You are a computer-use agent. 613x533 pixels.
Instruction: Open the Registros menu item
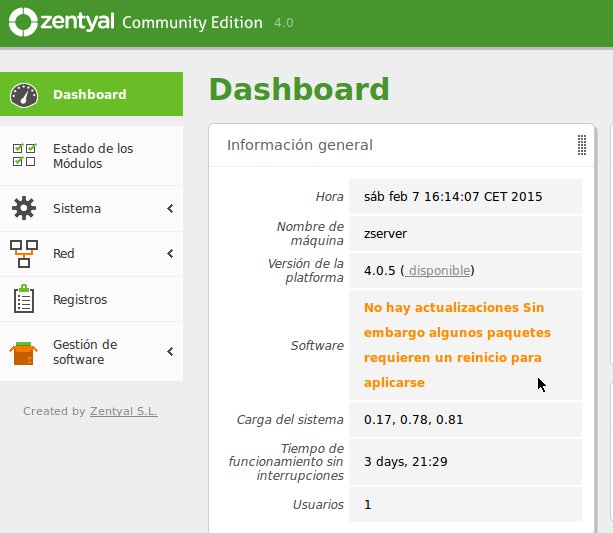(91, 299)
